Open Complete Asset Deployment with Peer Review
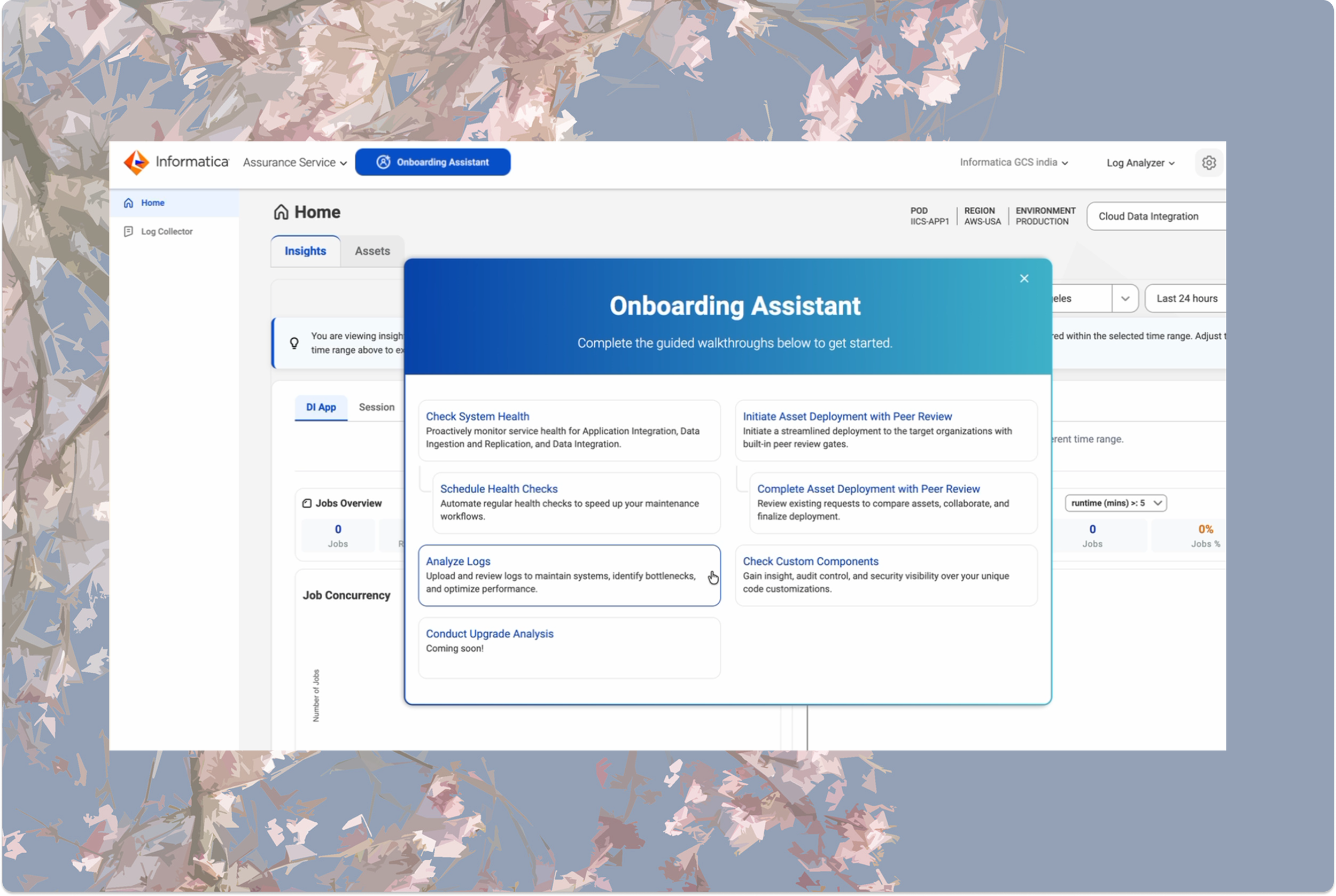Screen dimensions: 1336x896 point(893,503)
